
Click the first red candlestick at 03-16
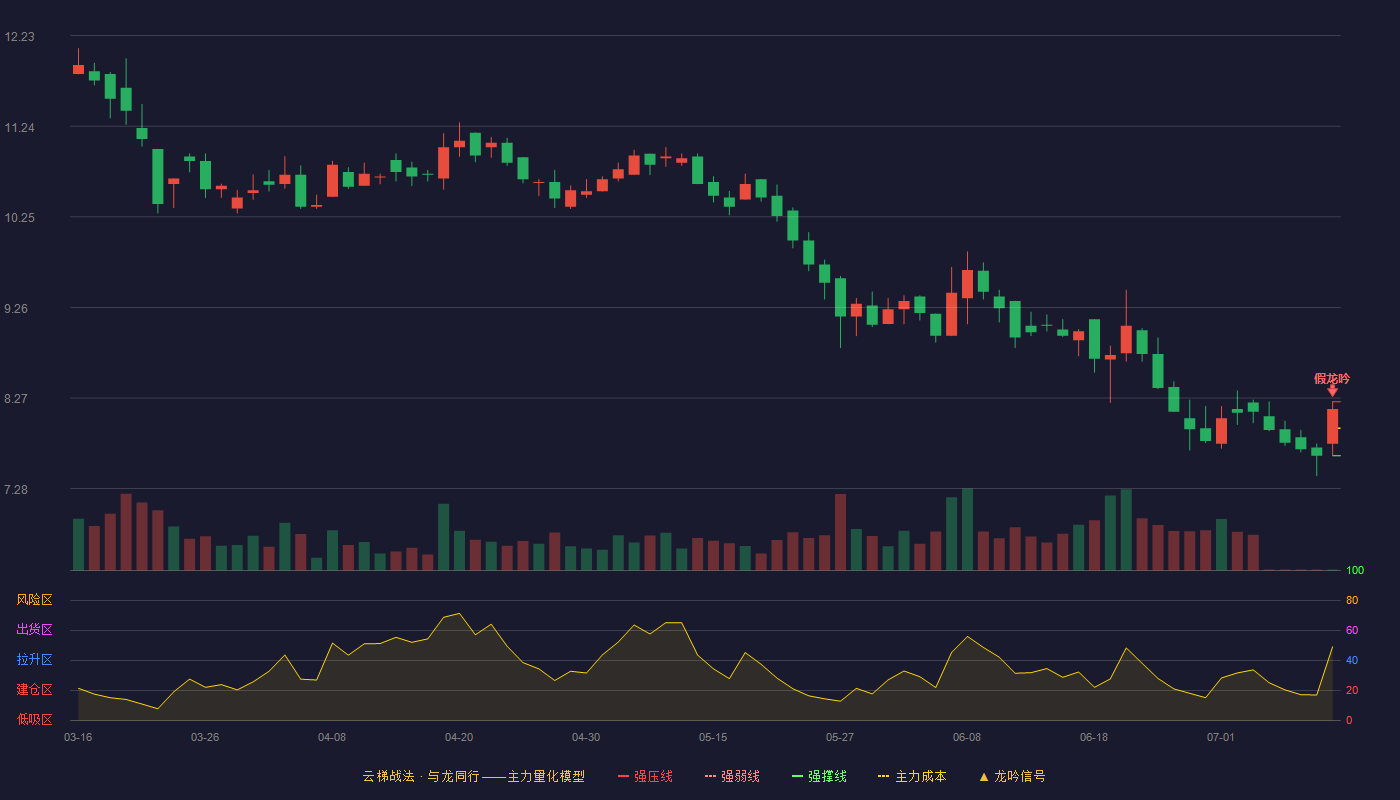click(78, 69)
